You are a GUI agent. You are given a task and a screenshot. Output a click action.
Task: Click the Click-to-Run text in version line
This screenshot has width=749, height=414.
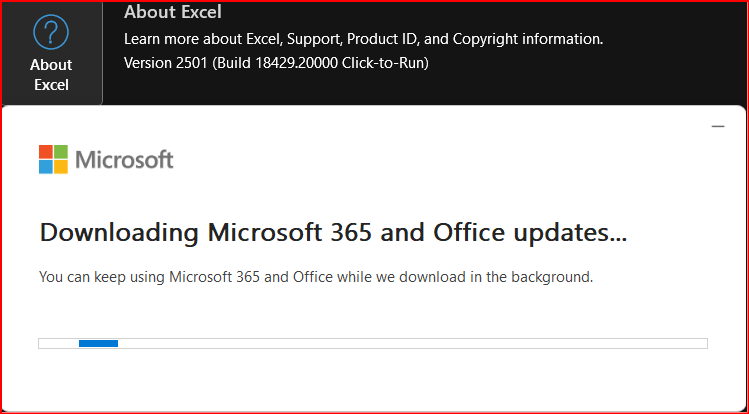coord(383,63)
